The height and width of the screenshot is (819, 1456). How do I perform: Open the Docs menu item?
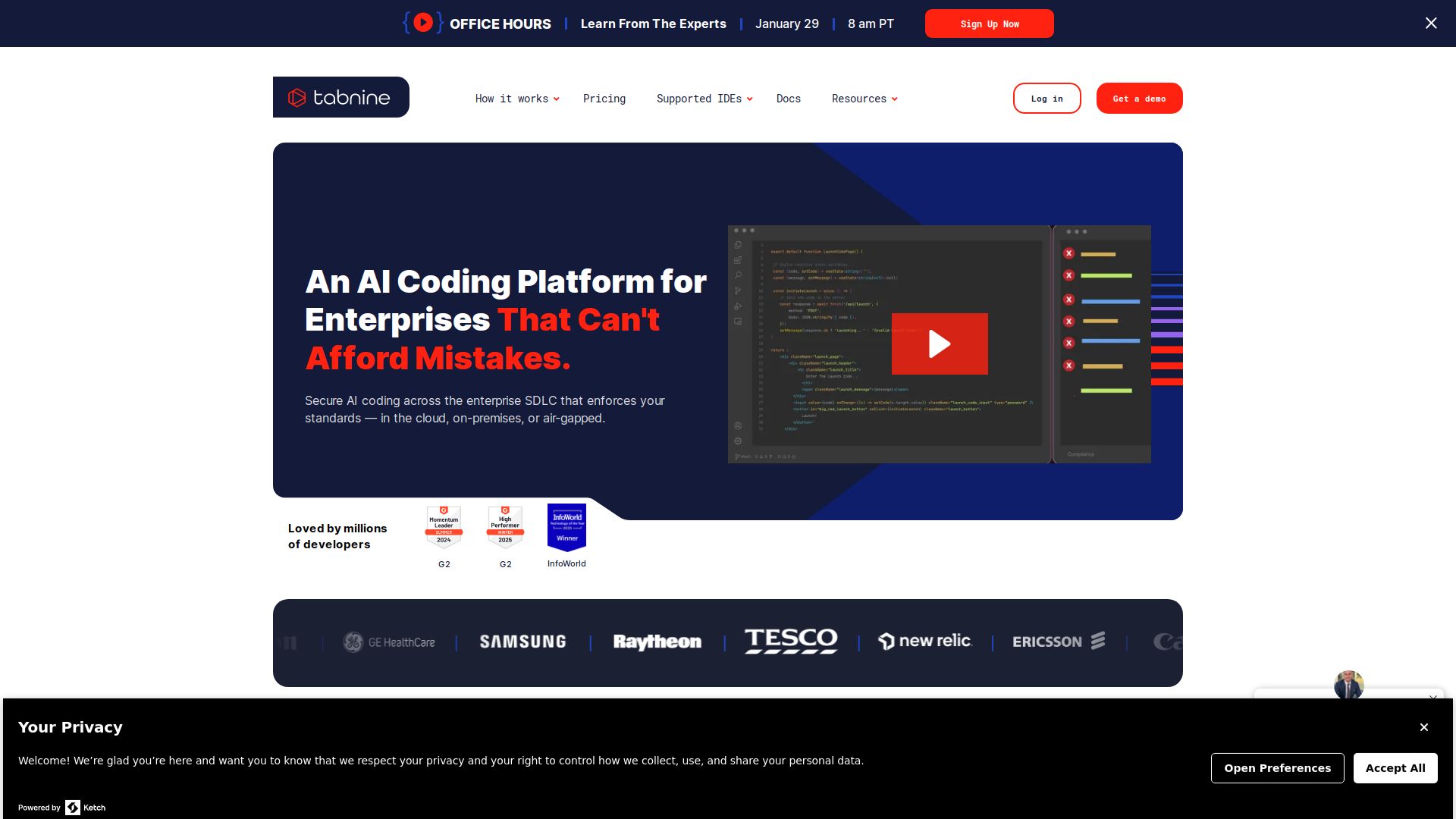click(x=788, y=99)
